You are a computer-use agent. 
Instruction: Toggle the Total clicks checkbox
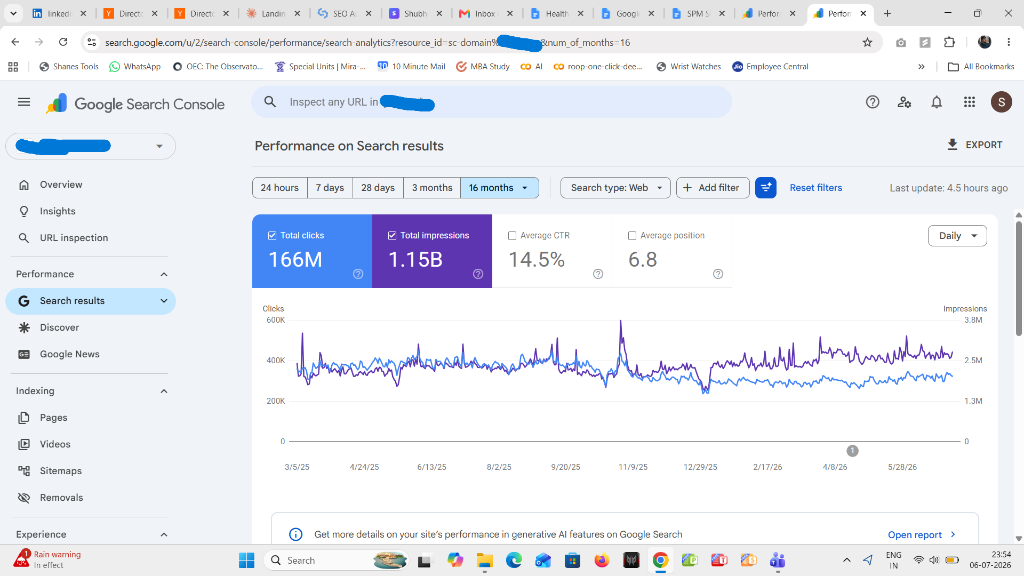pos(272,235)
